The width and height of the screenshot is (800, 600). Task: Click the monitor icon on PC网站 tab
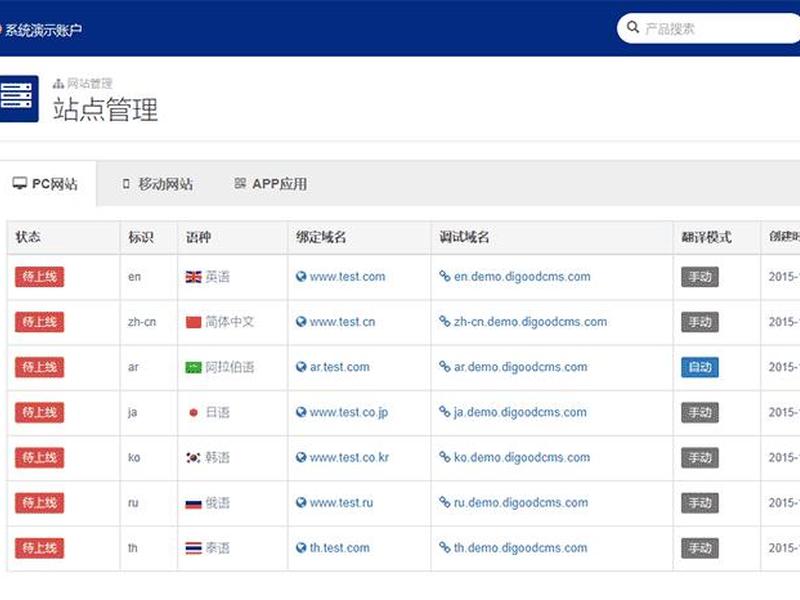[20, 183]
